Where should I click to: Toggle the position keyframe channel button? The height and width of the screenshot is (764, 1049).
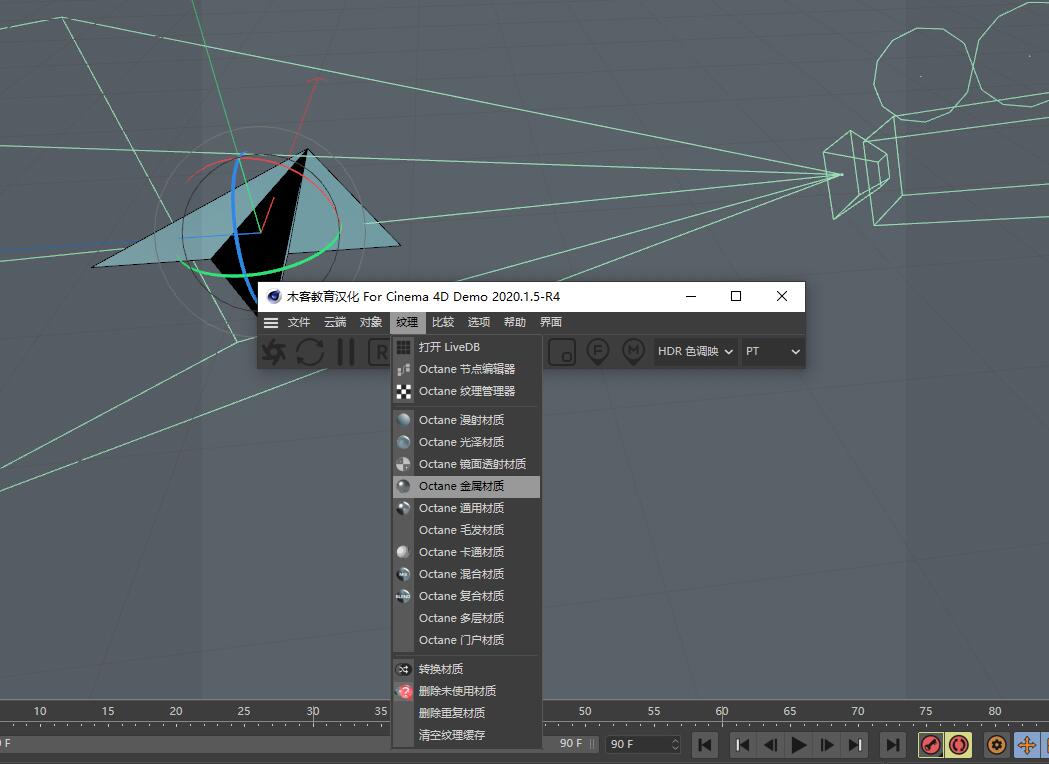click(x=1026, y=745)
